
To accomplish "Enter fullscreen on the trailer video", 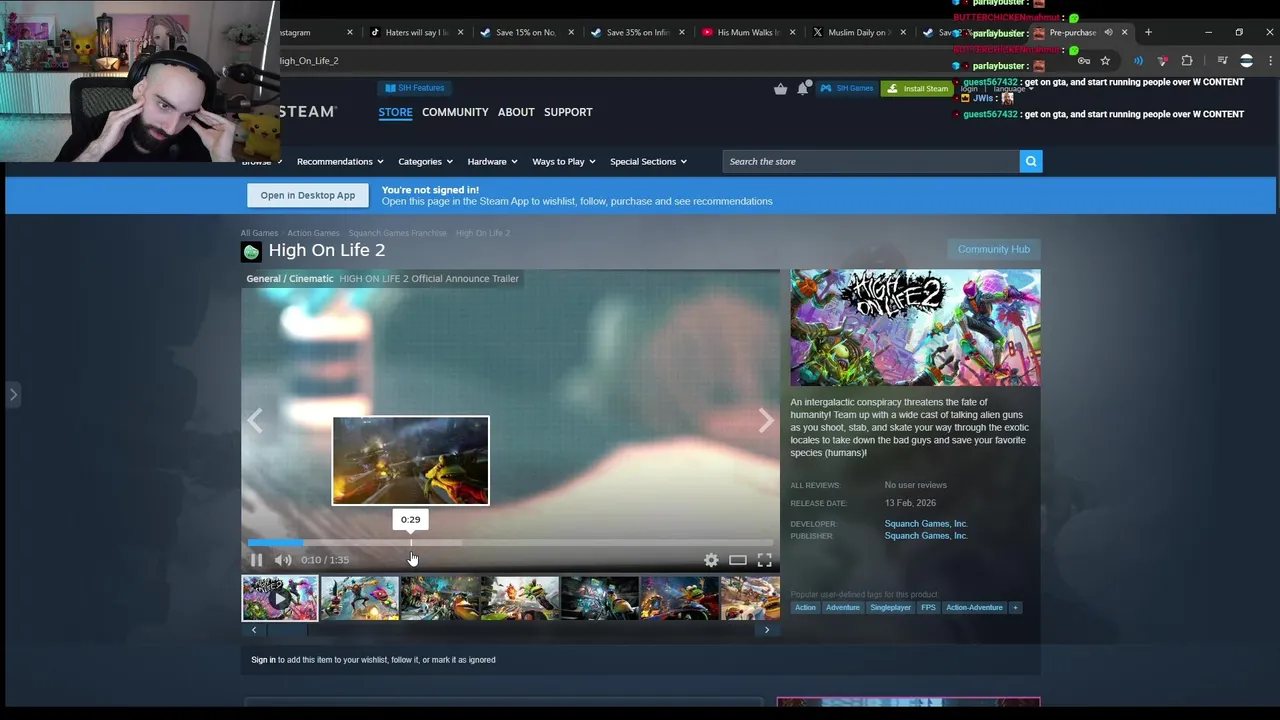I will click(x=764, y=560).
